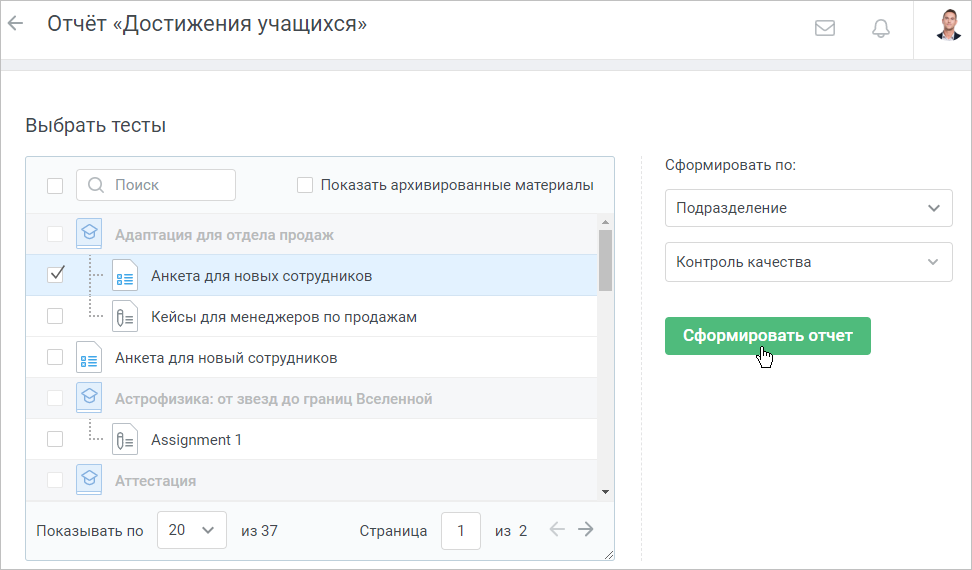Open the Контроль качества dropdown

(808, 262)
